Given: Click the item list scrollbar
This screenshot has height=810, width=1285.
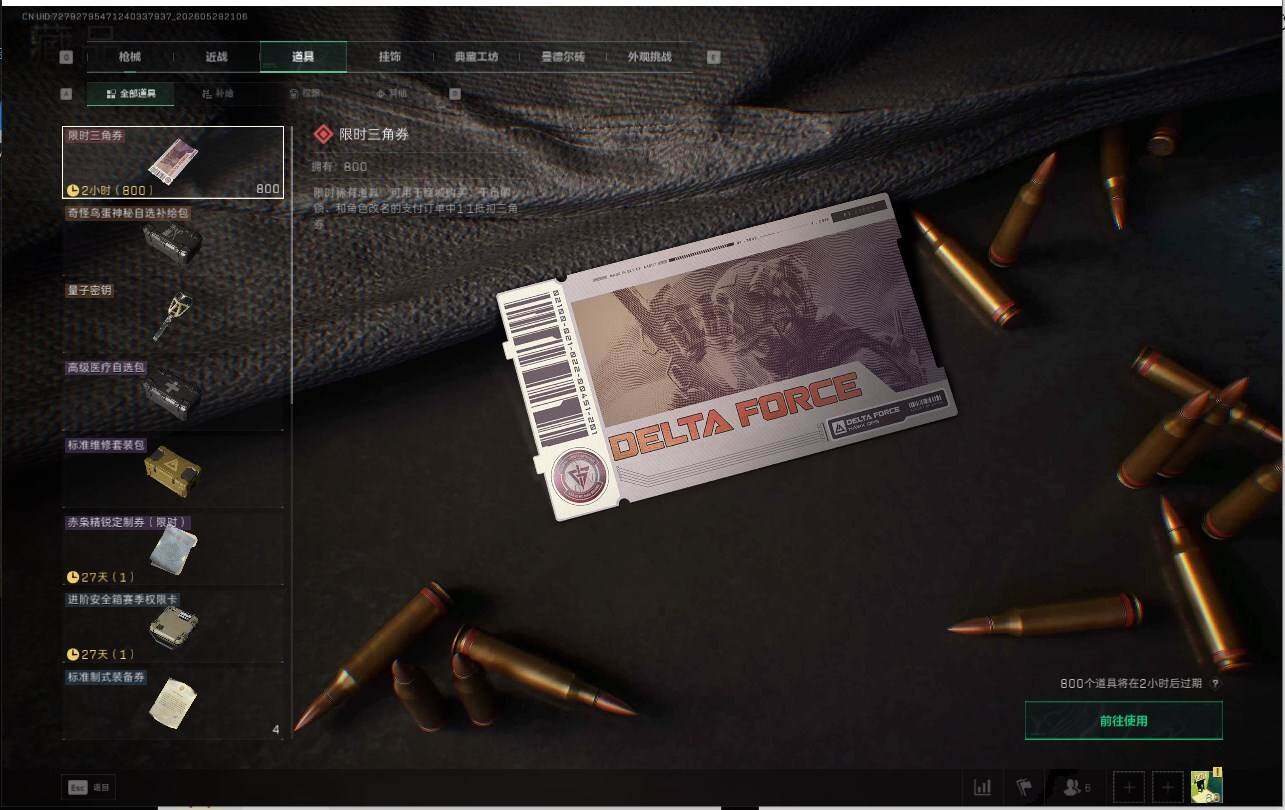Looking at the screenshot, I should click(x=292, y=265).
